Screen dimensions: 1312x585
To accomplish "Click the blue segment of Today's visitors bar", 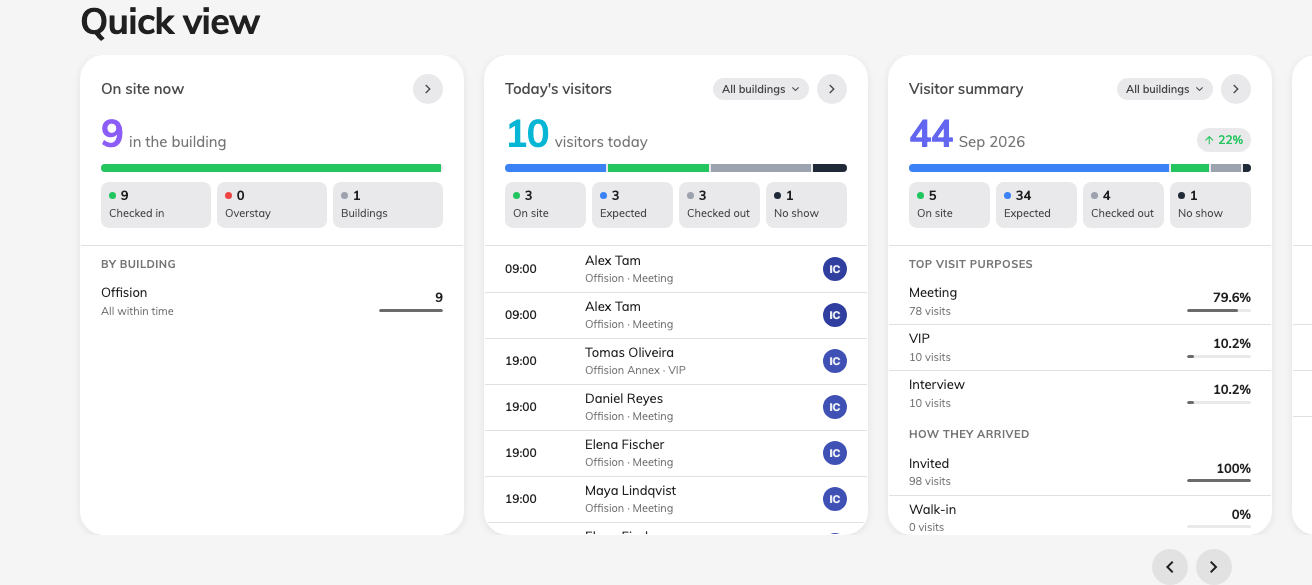I will [555, 168].
